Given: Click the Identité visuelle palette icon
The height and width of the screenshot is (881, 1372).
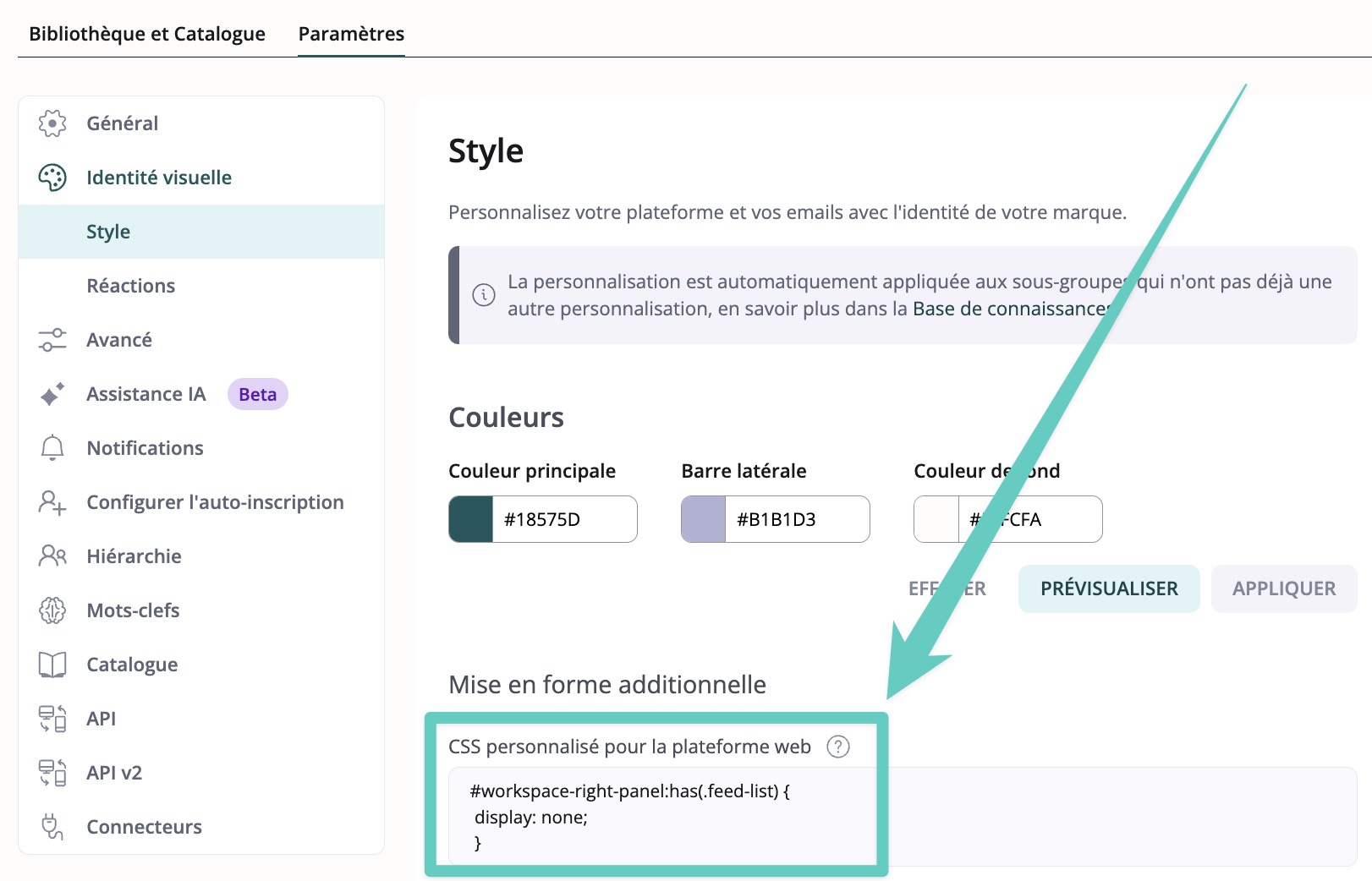Looking at the screenshot, I should tap(52, 178).
